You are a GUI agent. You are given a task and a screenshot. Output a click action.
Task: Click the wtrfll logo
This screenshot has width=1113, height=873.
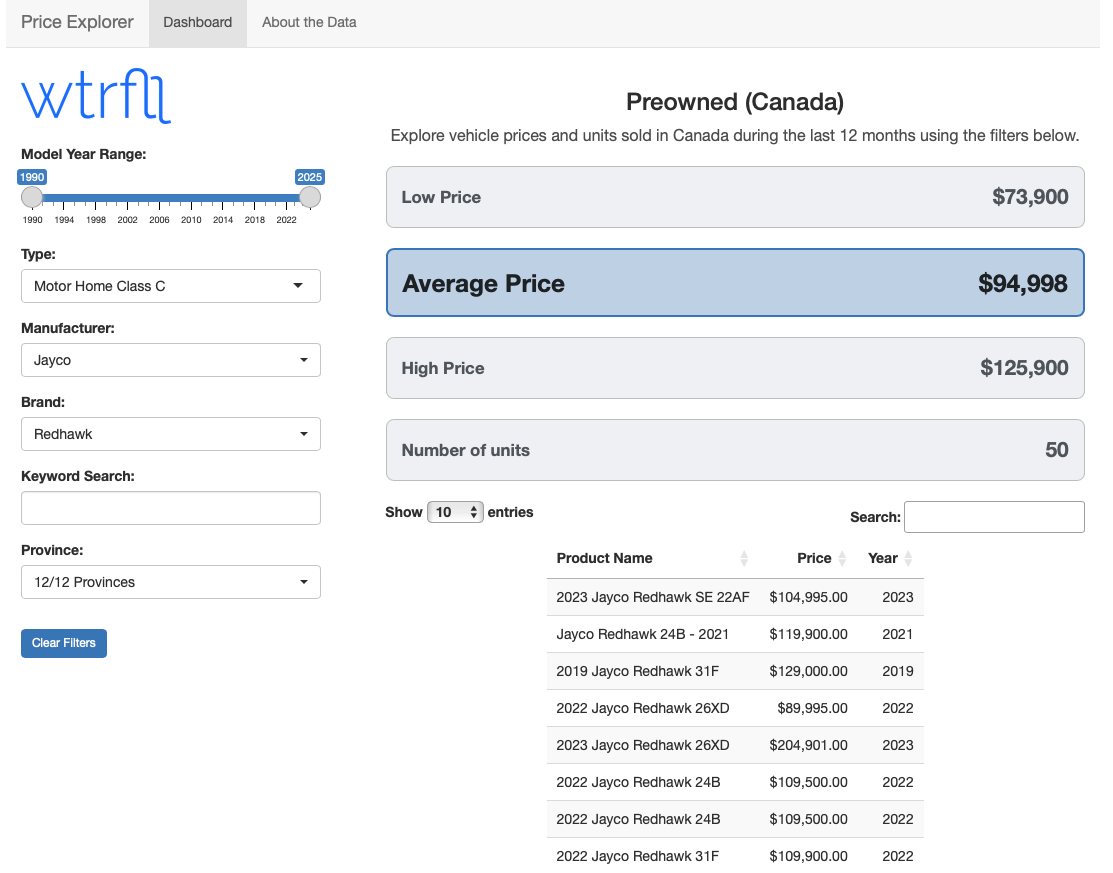[x=96, y=96]
